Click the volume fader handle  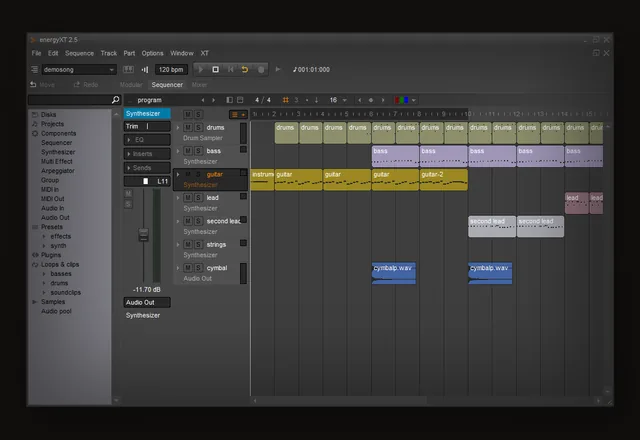coord(143,235)
